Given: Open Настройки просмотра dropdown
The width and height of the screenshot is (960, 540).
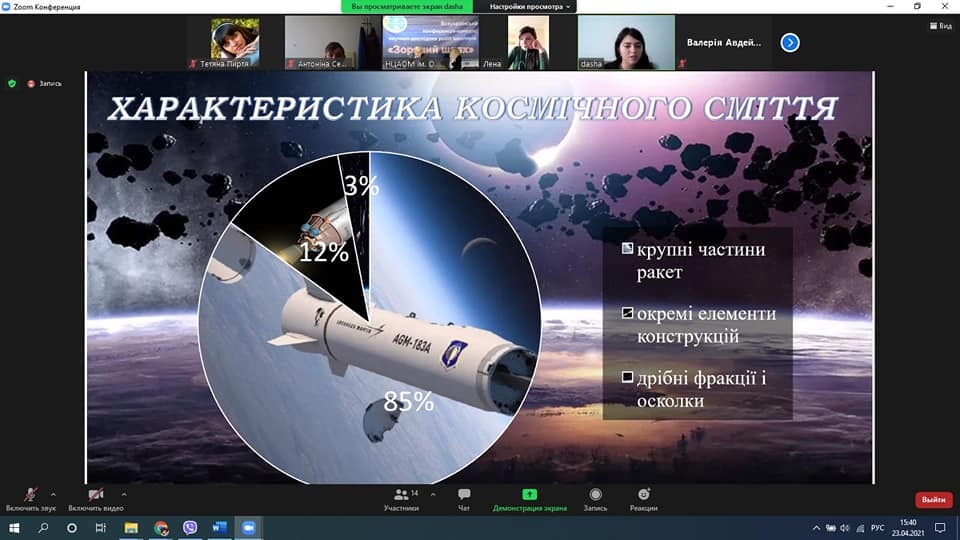Looking at the screenshot, I should click(530, 6).
